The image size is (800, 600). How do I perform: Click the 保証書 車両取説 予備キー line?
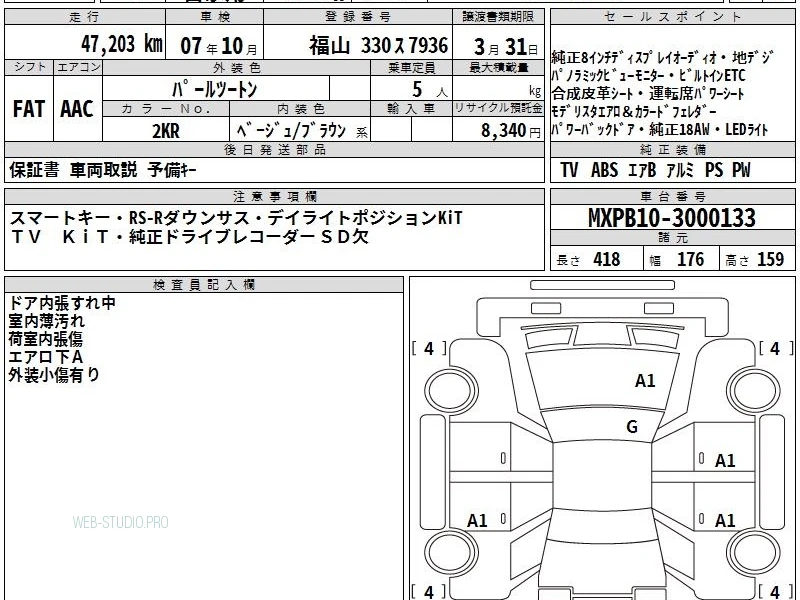pyautogui.click(x=102, y=170)
